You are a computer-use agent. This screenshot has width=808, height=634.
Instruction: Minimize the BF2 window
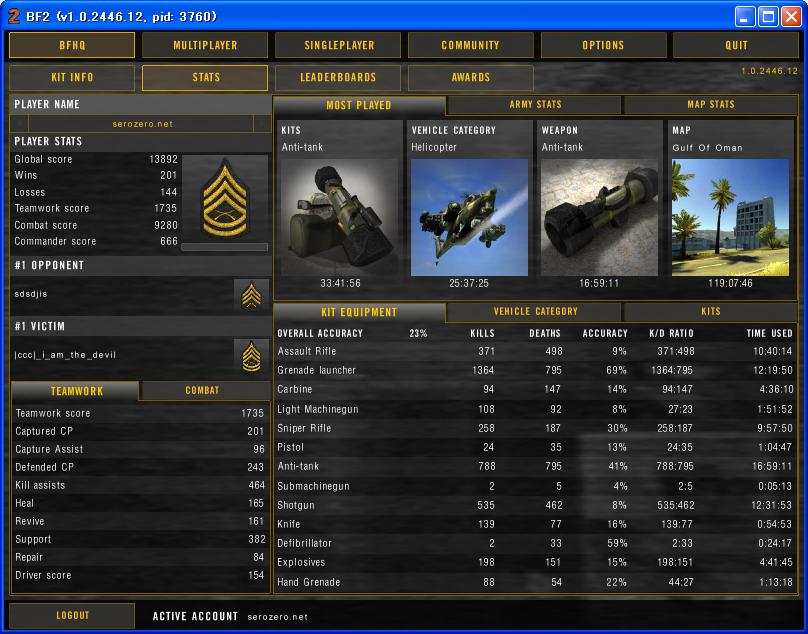pyautogui.click(x=744, y=17)
